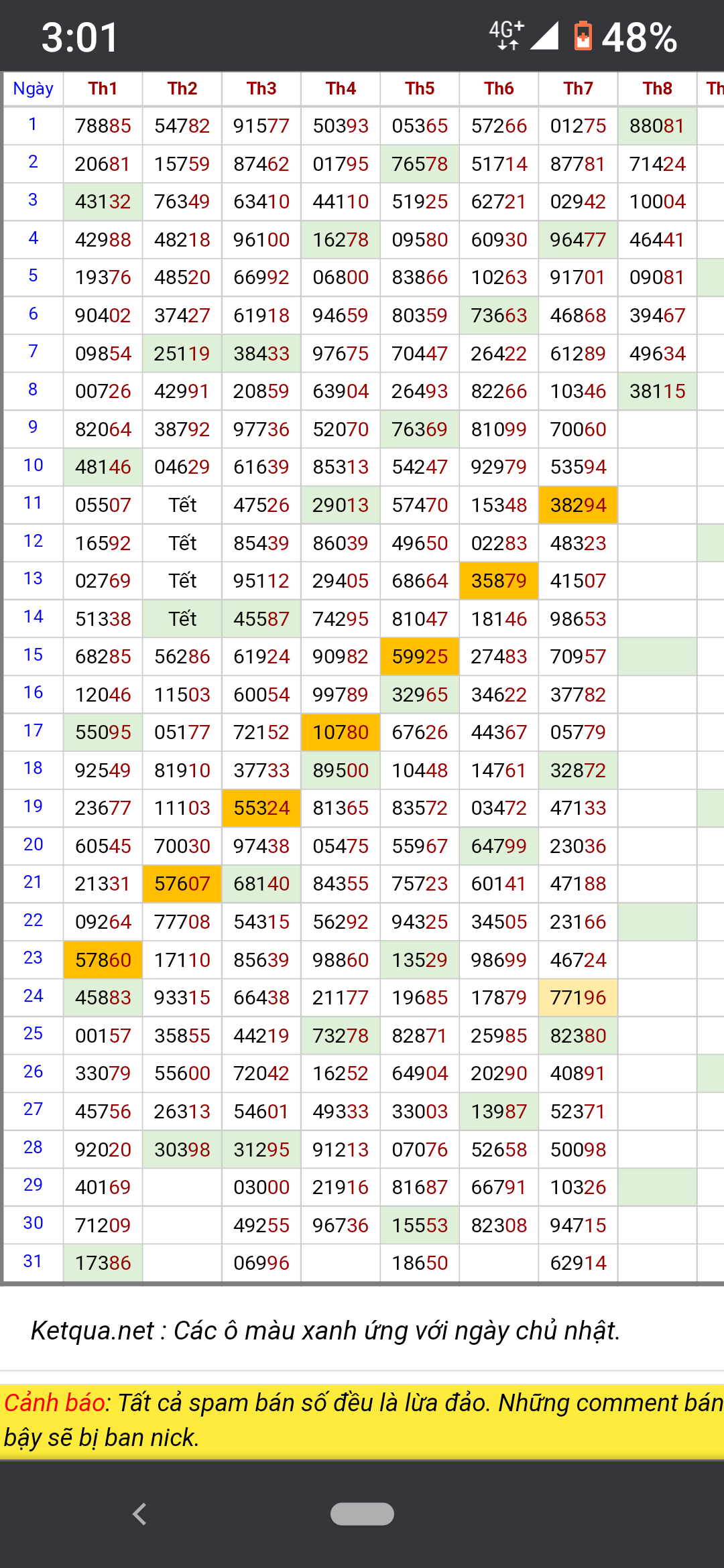
Task: Select the Th2 column header
Action: [x=182, y=88]
